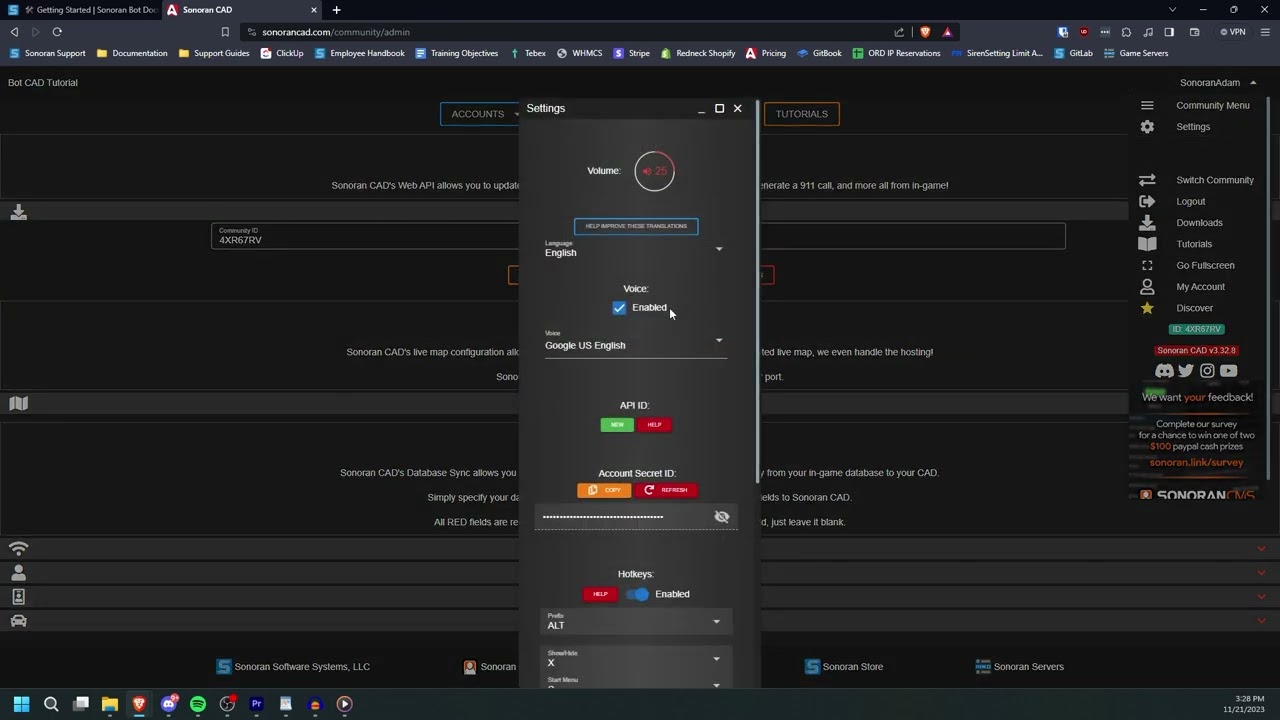
Task: Click the car icon row
Action: pos(18,621)
